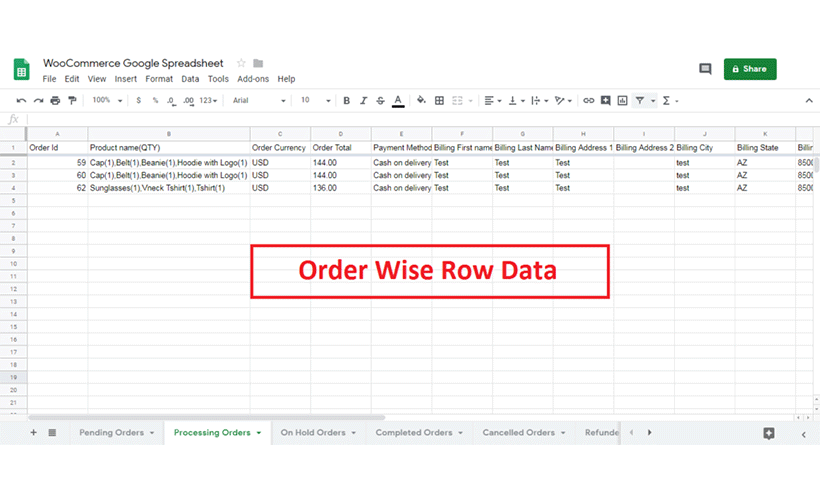Viewport: 820px width, 495px height.
Task: Move document using folder icon
Action: [x=258, y=63]
